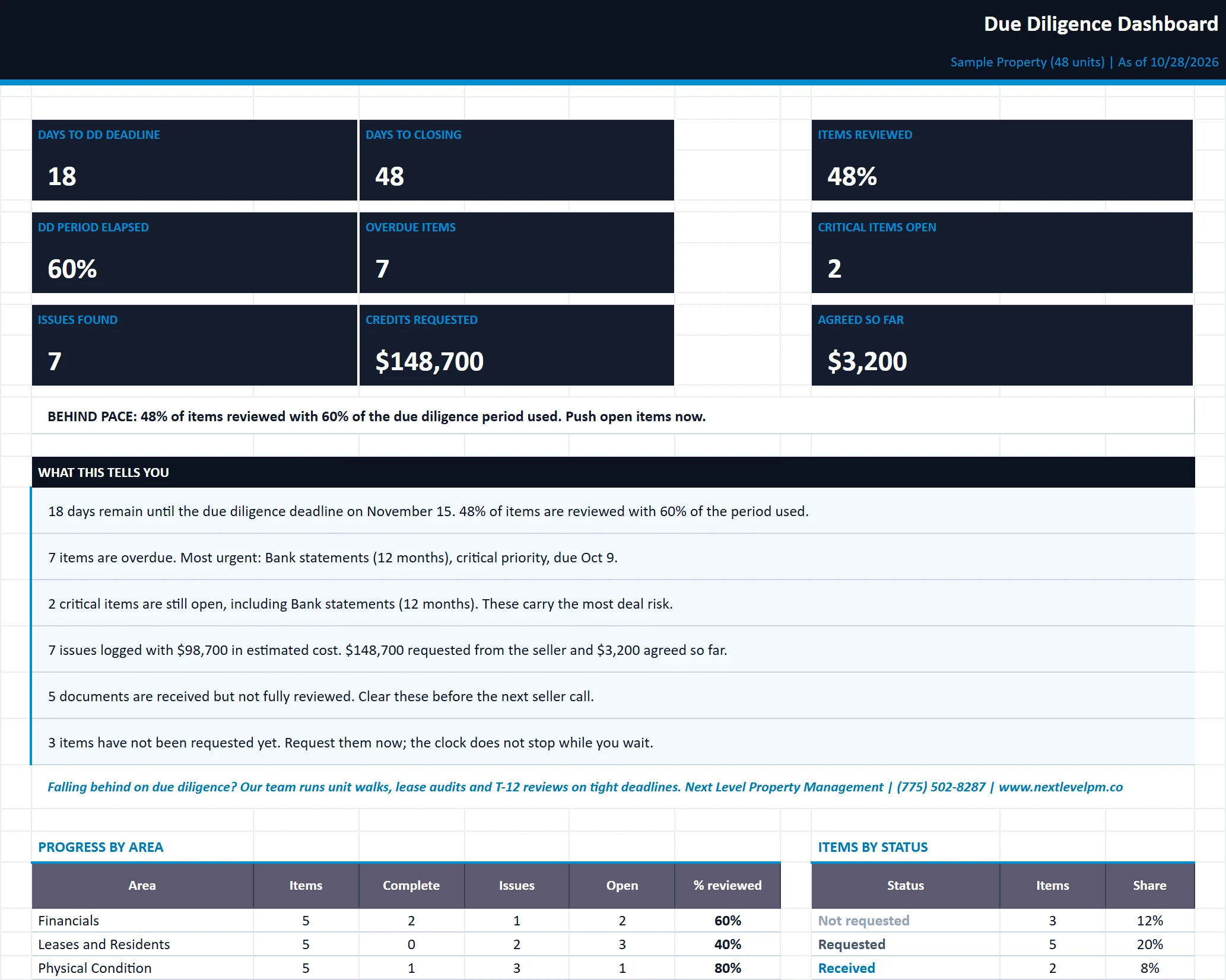1226x980 pixels.
Task: Click the Days to Closing value 48
Action: [389, 176]
